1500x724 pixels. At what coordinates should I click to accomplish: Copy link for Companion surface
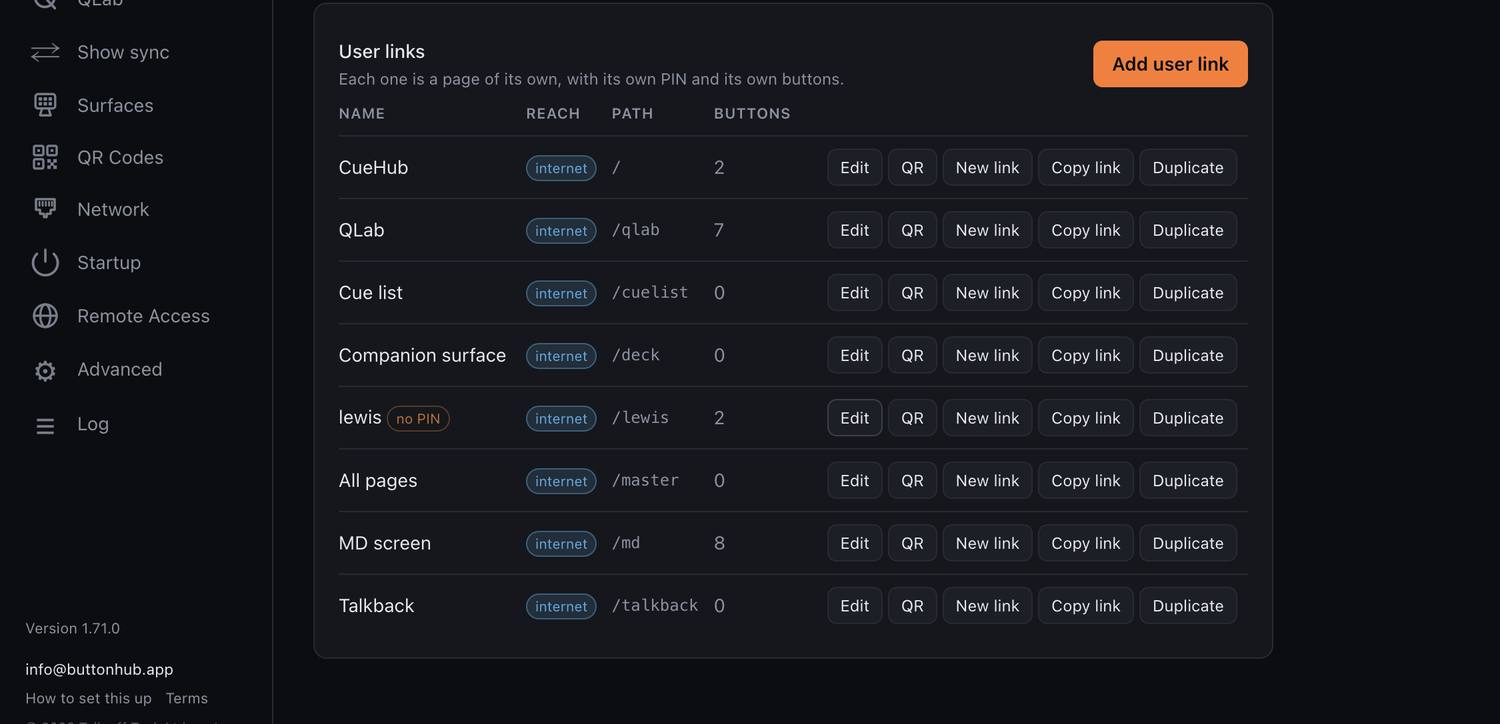[x=1086, y=355]
